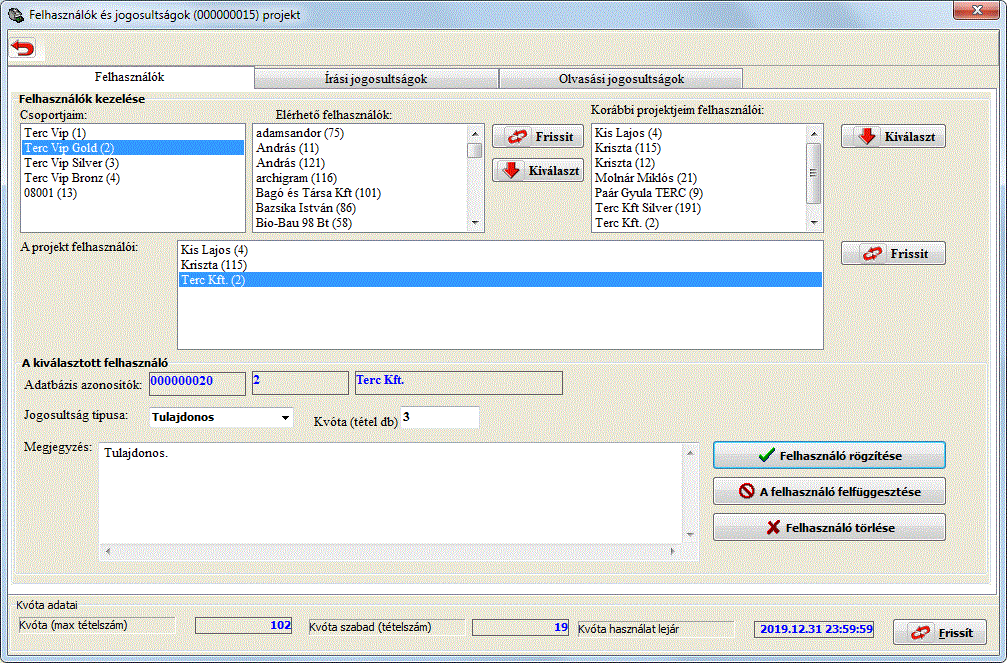1007x663 pixels.
Task: Click the green checkmark Felhasználó rögzítése button
Action: [828, 455]
